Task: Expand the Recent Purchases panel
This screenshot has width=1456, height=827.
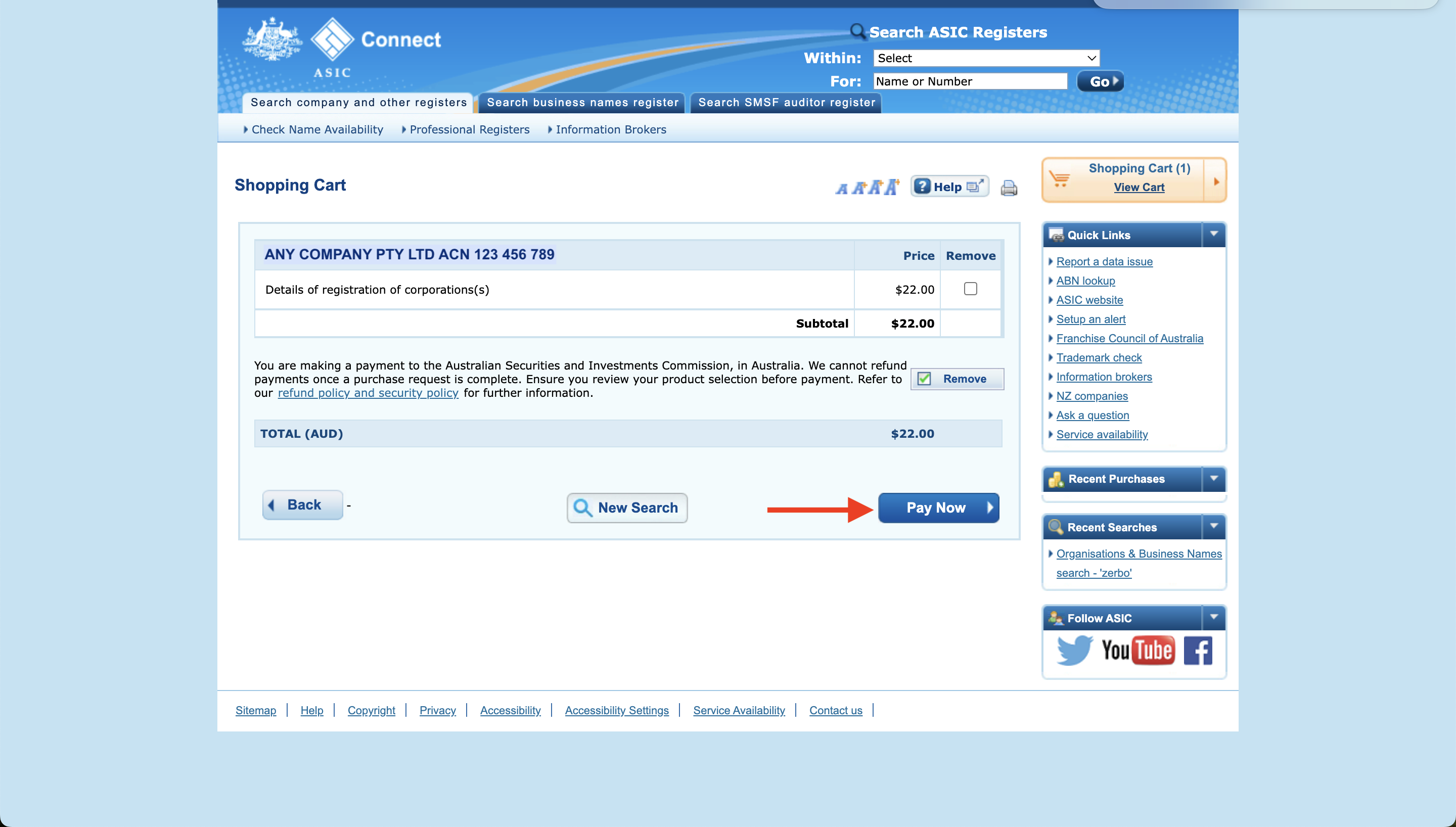Action: point(1213,478)
